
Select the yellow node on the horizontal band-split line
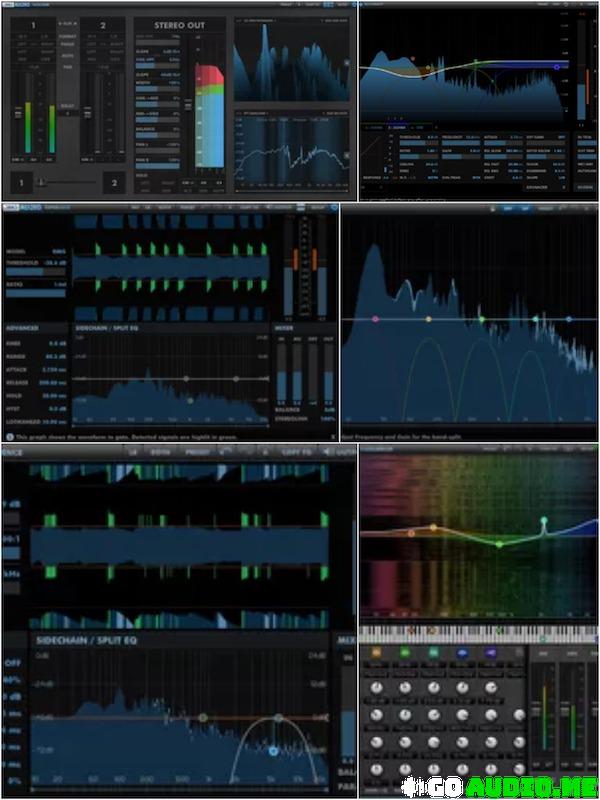(428, 319)
